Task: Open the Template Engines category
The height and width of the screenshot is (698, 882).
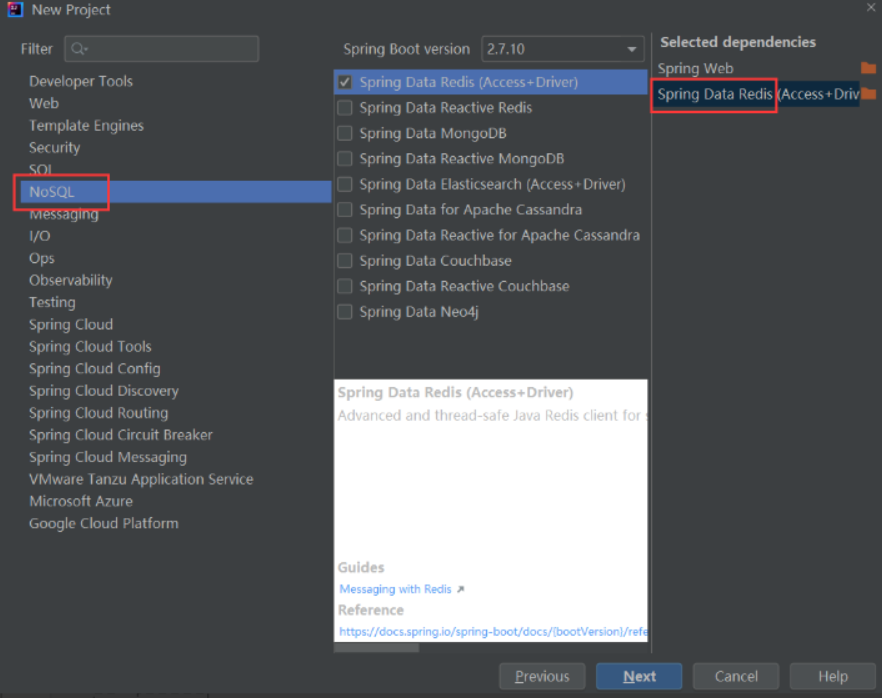Action: (x=86, y=125)
